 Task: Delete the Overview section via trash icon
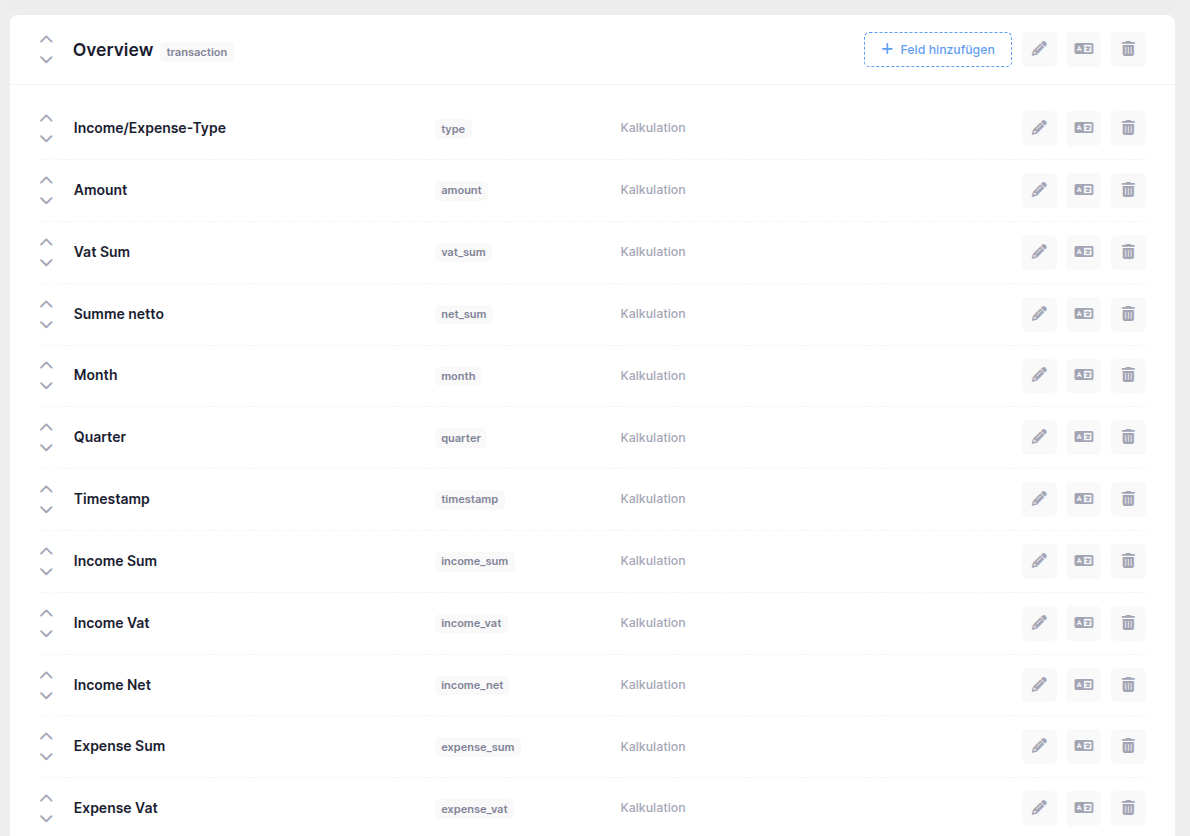coord(1128,50)
